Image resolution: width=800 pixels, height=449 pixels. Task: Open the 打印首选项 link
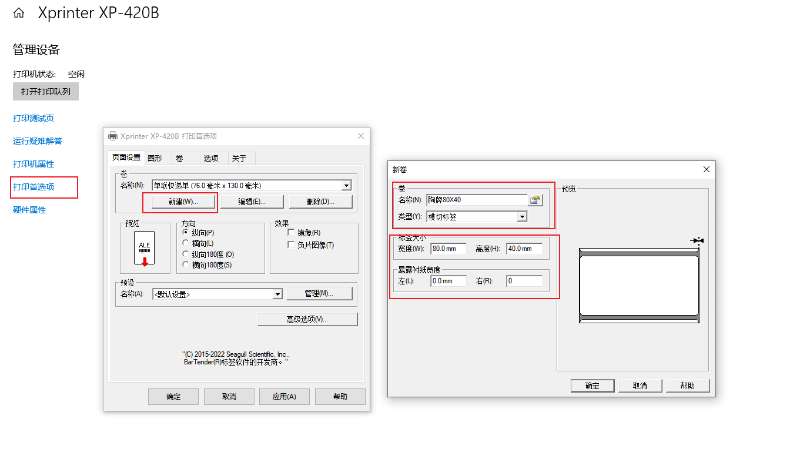34,187
